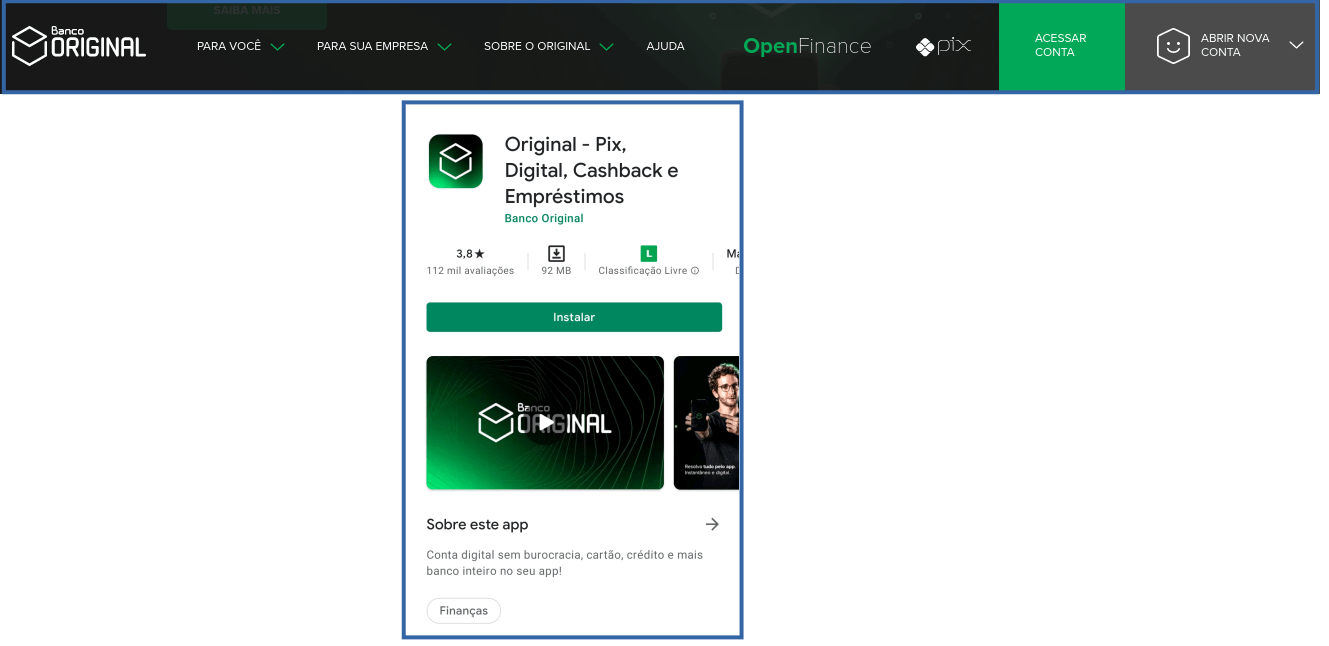View the 112 mil avaliações ratings

point(469,261)
